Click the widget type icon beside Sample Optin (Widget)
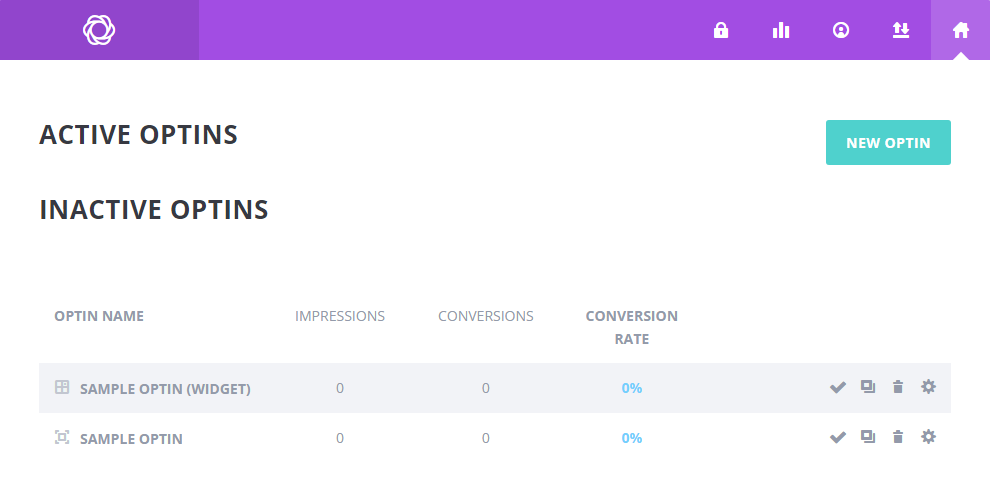990x490 pixels. click(62, 387)
